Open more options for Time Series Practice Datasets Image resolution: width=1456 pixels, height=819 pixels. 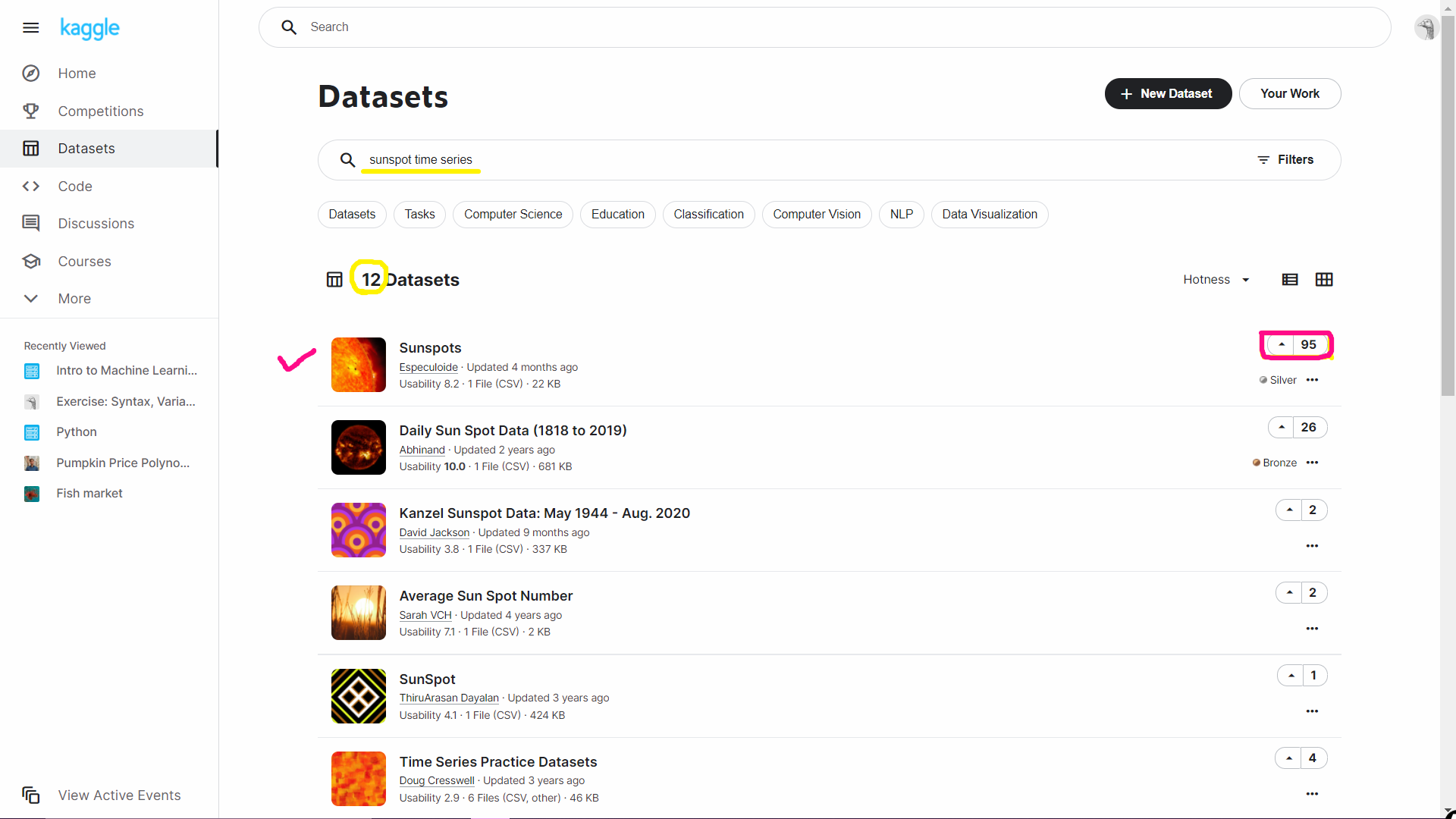pos(1313,794)
